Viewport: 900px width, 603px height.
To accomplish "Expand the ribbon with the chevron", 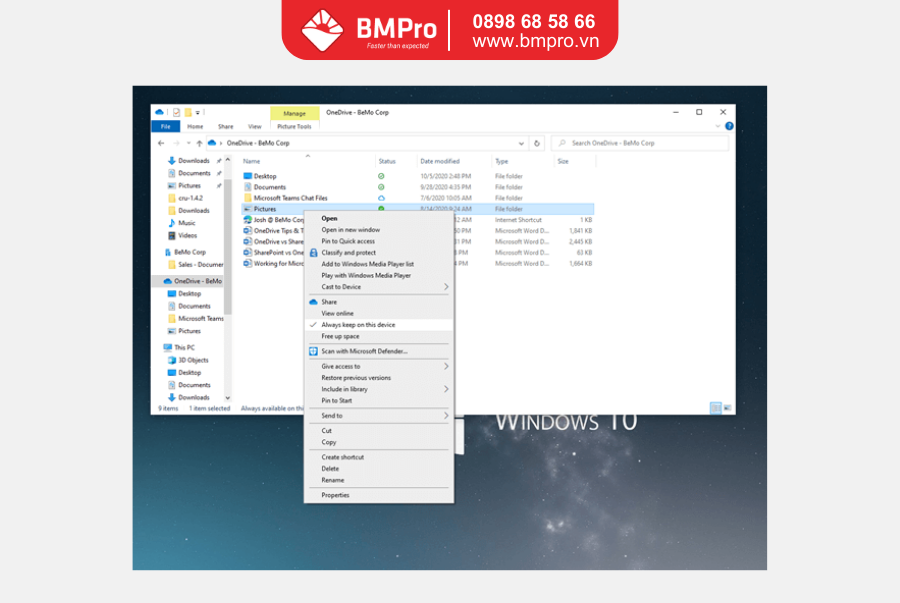I will (717, 126).
